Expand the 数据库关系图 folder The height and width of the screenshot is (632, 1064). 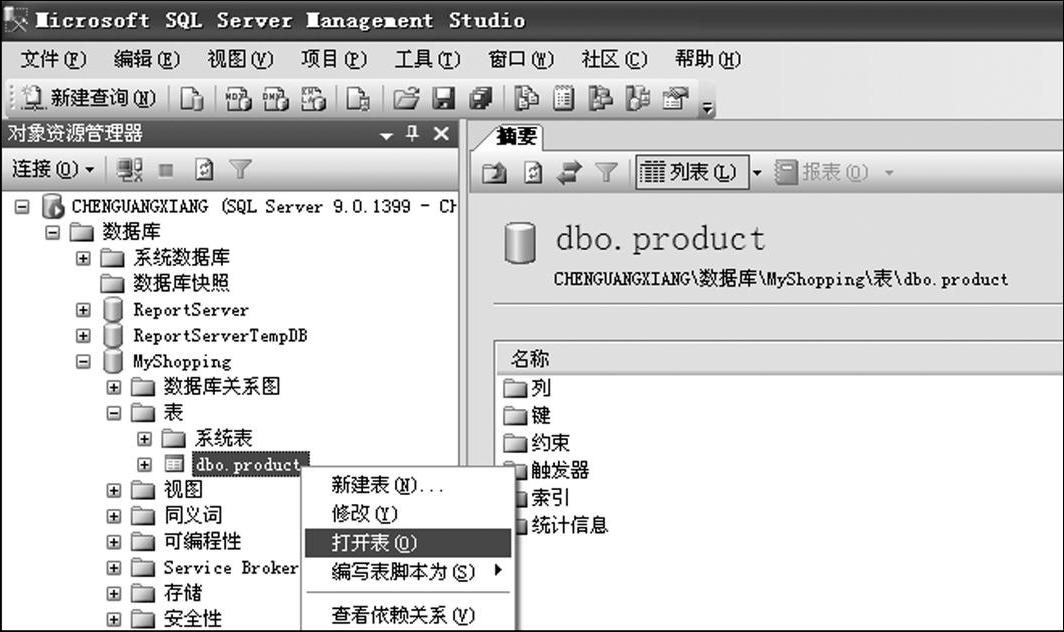114,388
